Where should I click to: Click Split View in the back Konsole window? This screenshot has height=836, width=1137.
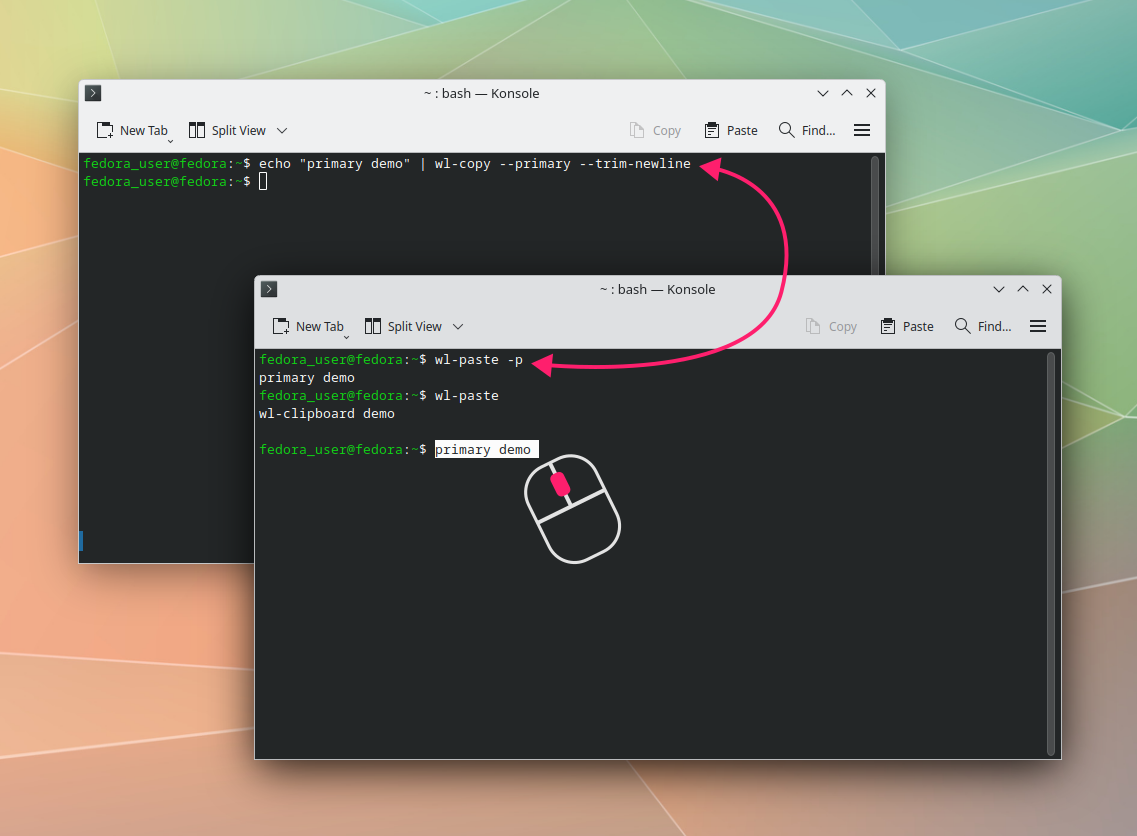[x=228, y=131]
